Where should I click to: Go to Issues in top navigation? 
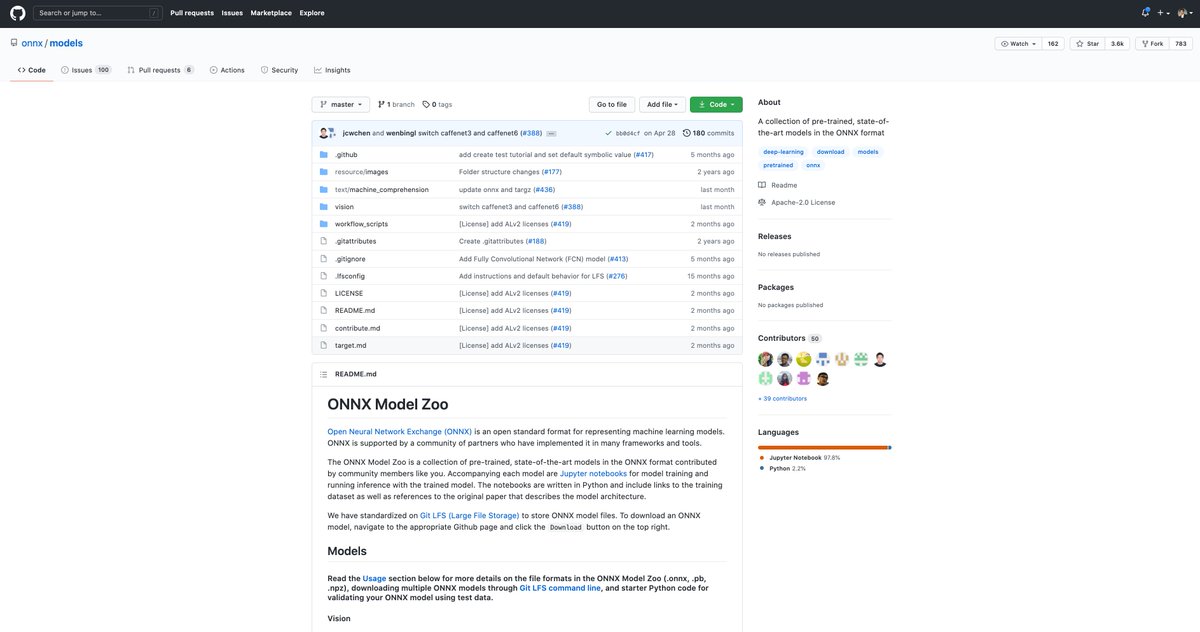[x=232, y=13]
